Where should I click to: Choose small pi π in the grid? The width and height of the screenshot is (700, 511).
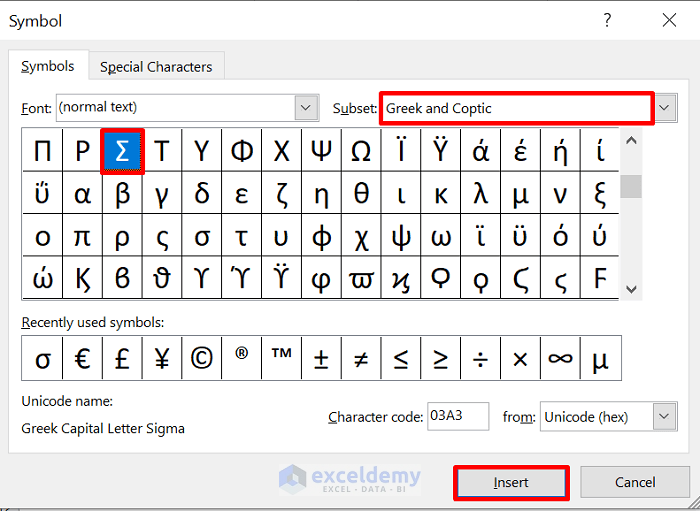(x=83, y=236)
